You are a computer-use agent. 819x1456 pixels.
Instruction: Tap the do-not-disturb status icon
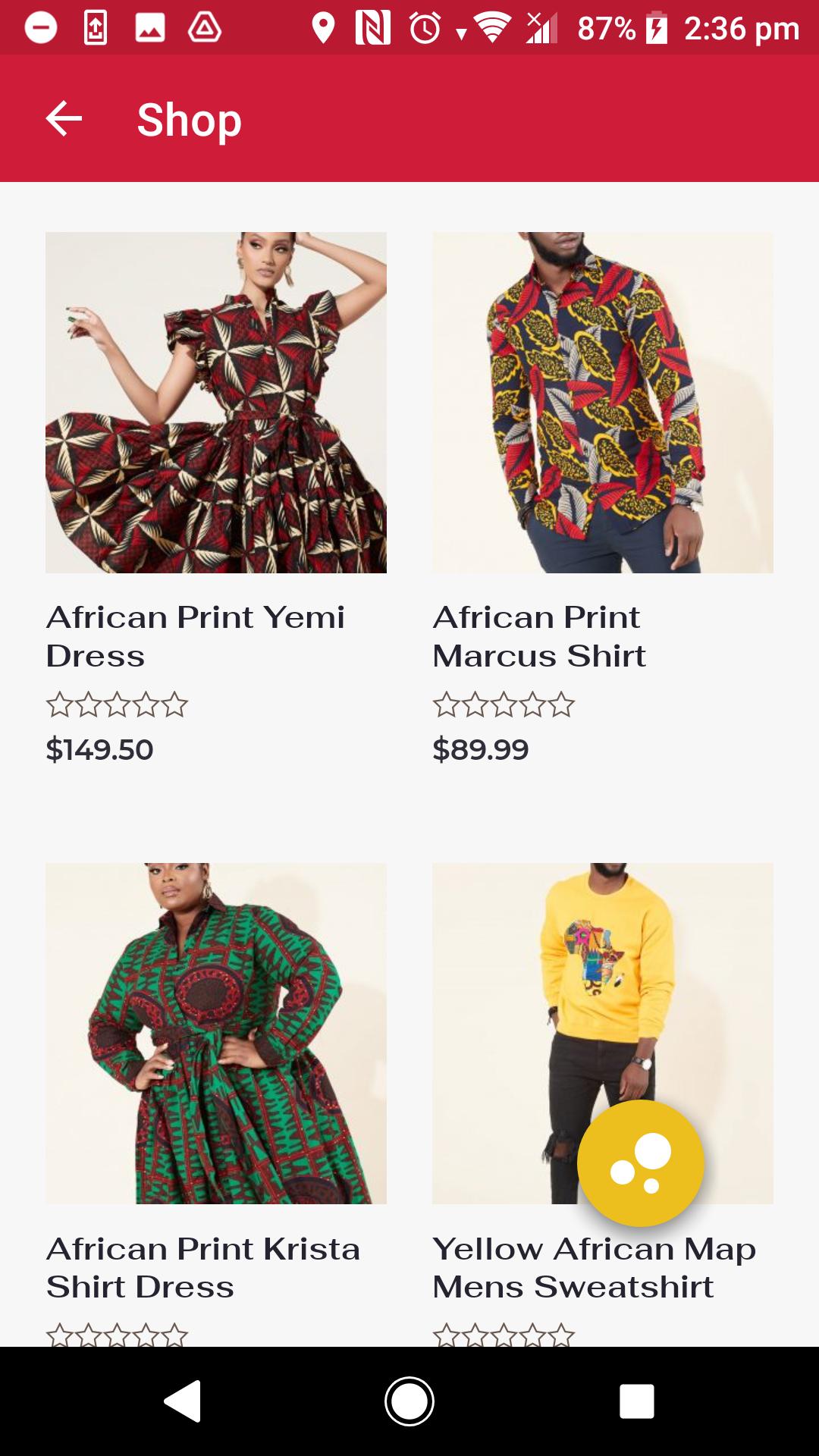click(x=41, y=29)
